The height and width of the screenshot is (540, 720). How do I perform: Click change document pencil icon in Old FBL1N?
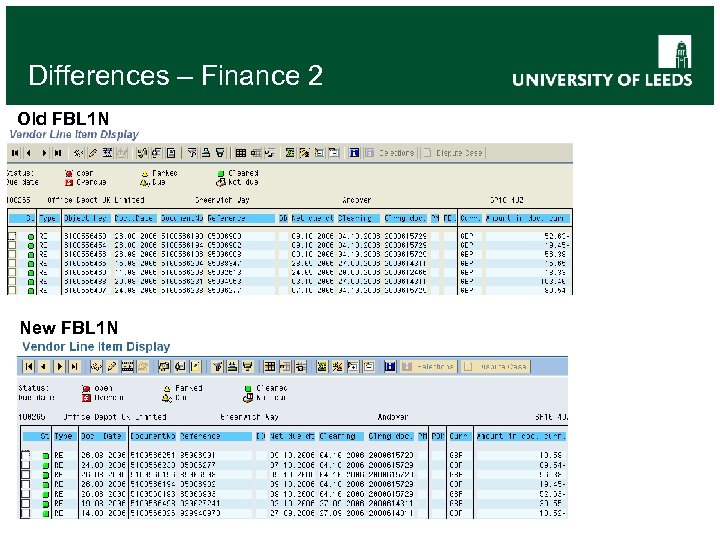[x=93, y=153]
